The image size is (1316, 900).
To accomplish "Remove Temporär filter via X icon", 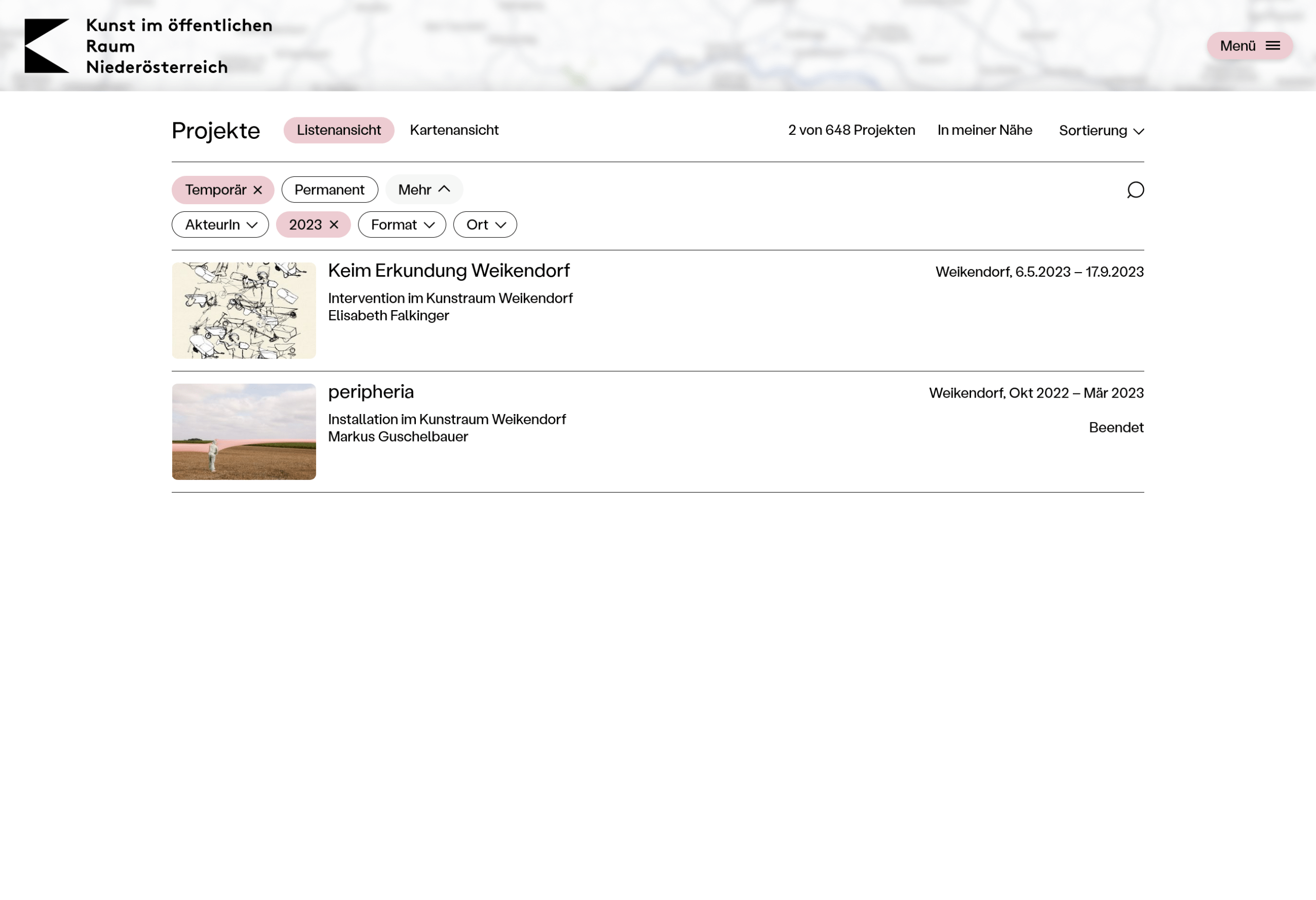I will click(258, 190).
